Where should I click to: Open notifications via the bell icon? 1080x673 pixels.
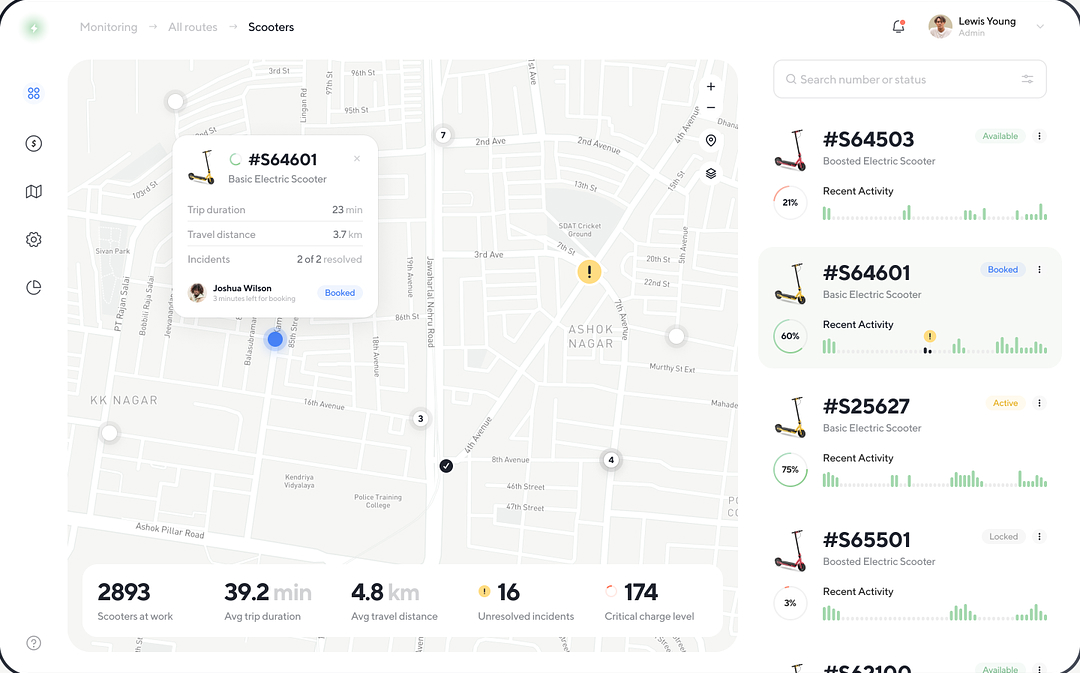tap(897, 27)
